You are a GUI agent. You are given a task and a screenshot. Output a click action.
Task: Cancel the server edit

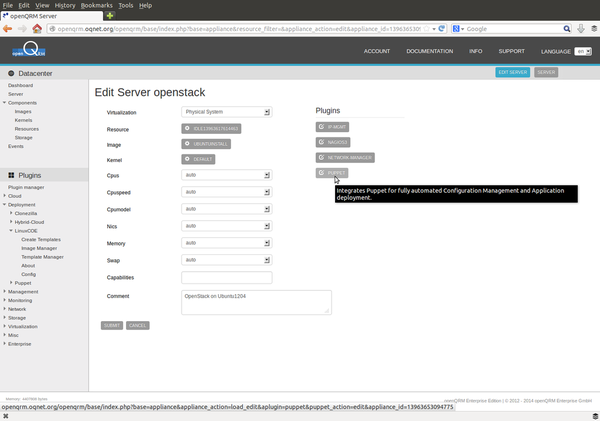click(137, 325)
